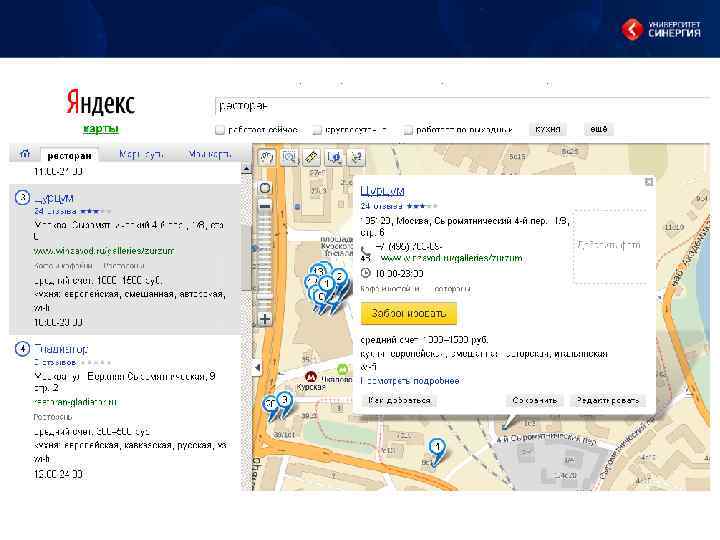
Task: Click map marker 2 in cluster
Action: 339,277
